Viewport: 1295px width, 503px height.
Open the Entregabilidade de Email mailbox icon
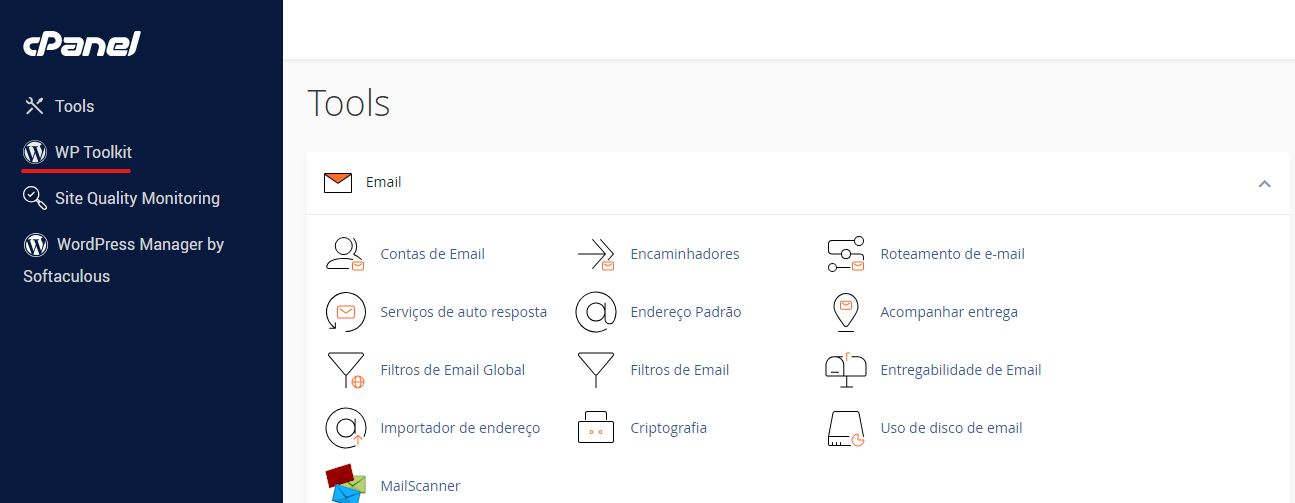846,370
